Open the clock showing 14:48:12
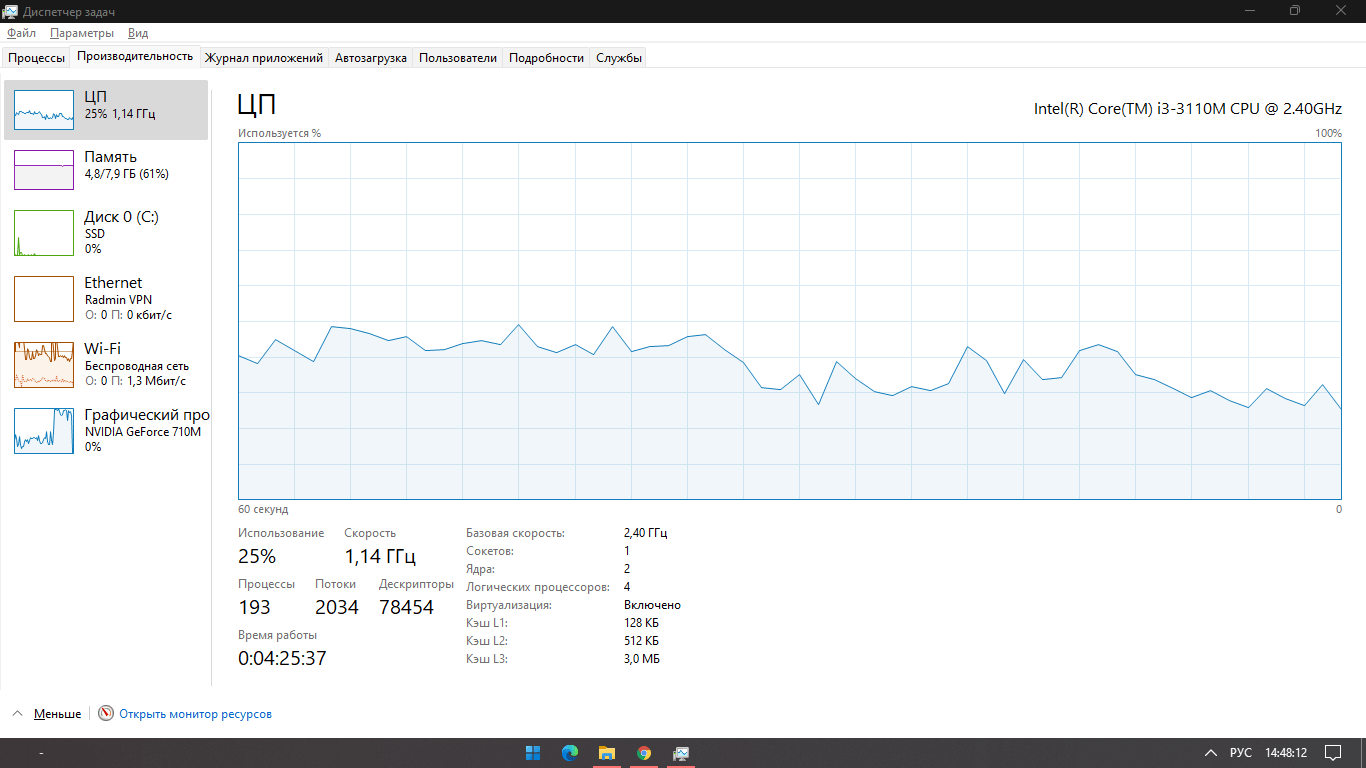1366x768 pixels. [x=1286, y=752]
